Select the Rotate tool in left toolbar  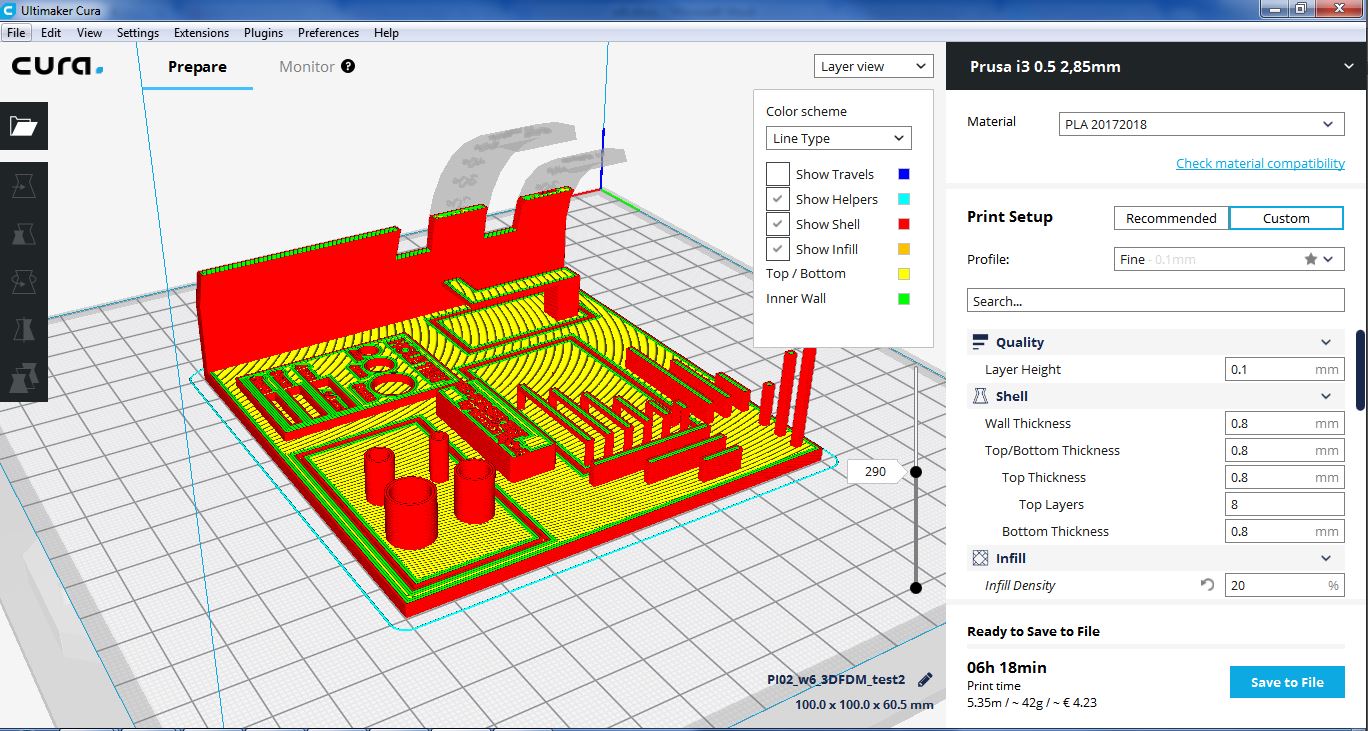pyautogui.click(x=24, y=283)
